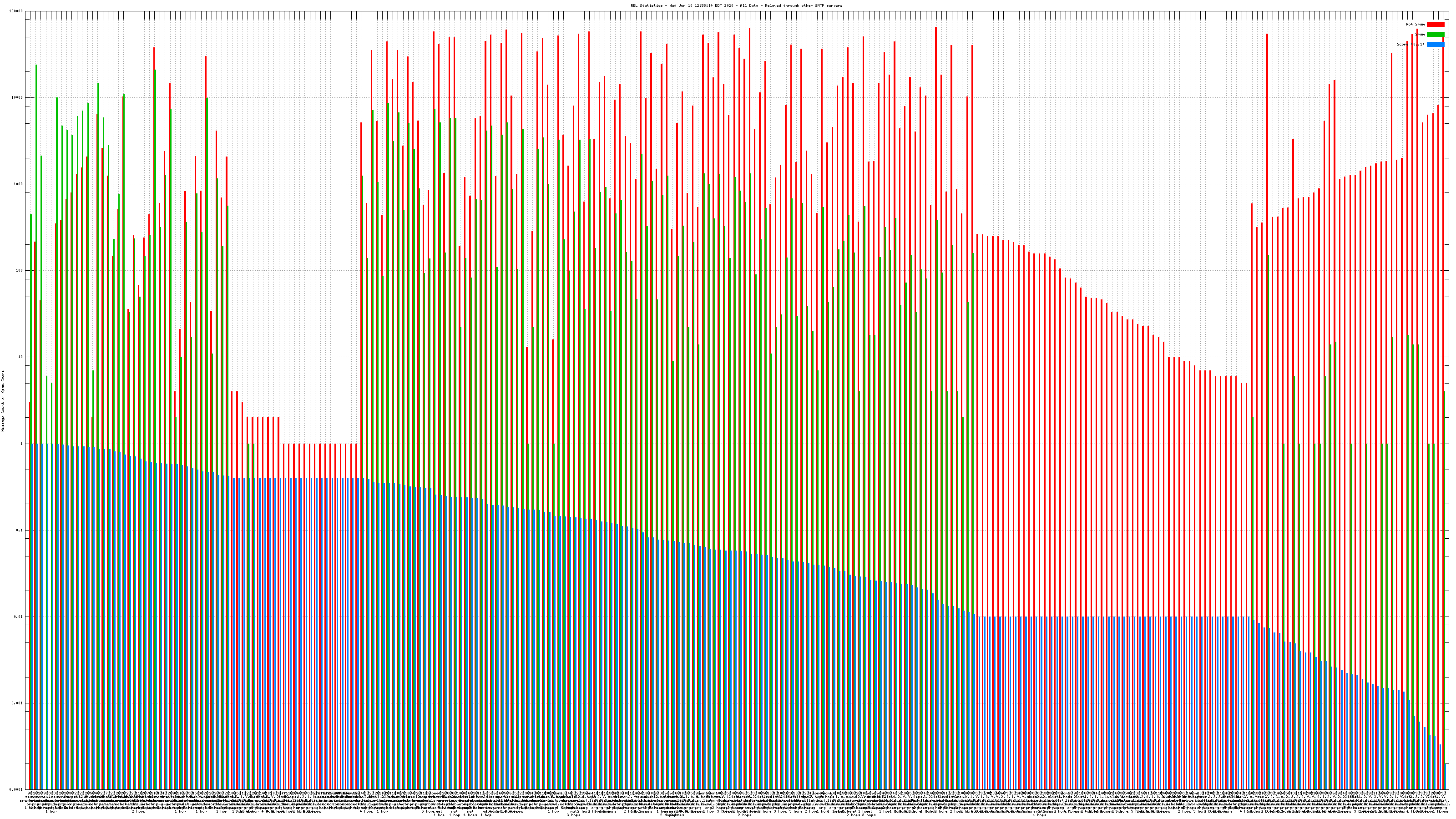Select the 'Not Spam' legend label
1456x819 pixels.
(x=1416, y=24)
